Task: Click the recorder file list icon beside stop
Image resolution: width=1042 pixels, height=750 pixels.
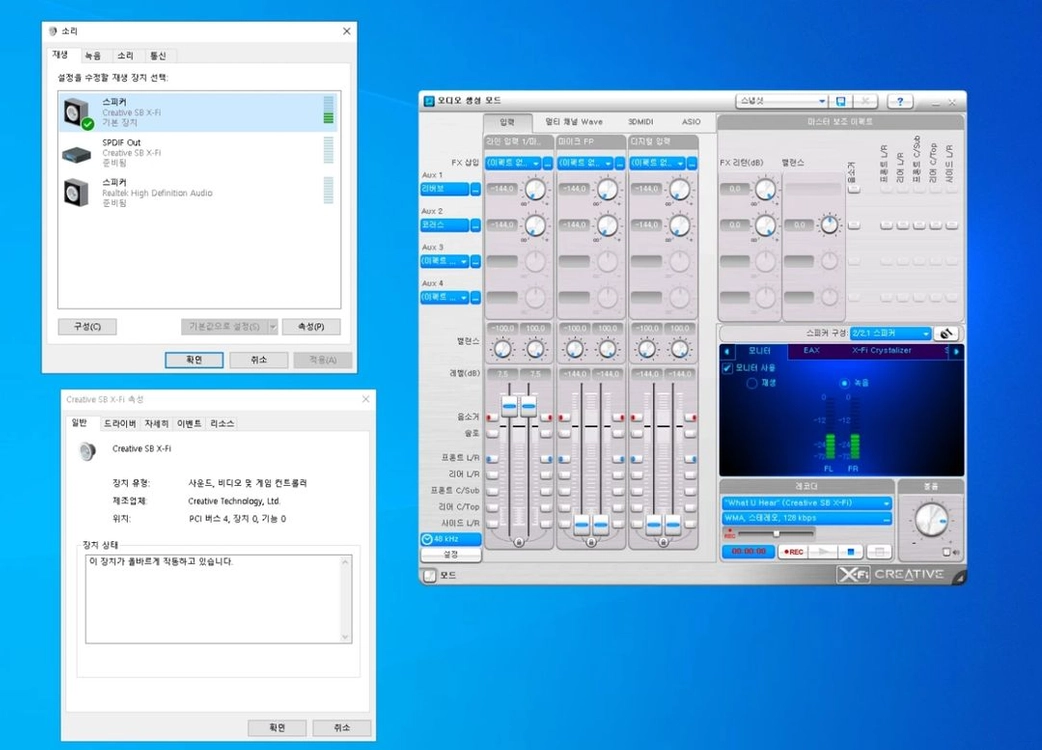Action: (879, 551)
